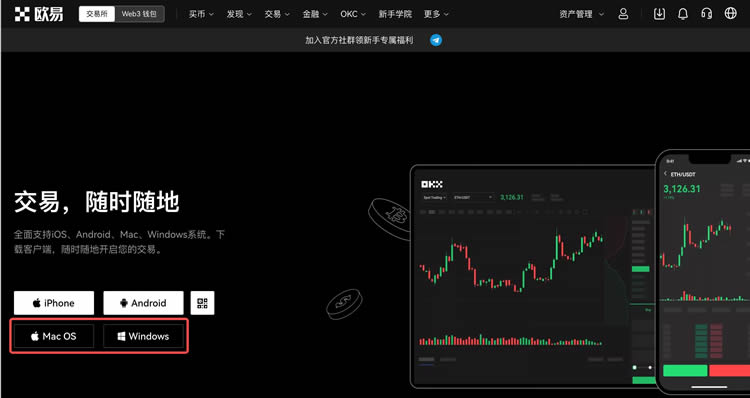Open the 新手学院 menu item
Image resolution: width=750 pixels, height=398 pixels.
pos(395,14)
